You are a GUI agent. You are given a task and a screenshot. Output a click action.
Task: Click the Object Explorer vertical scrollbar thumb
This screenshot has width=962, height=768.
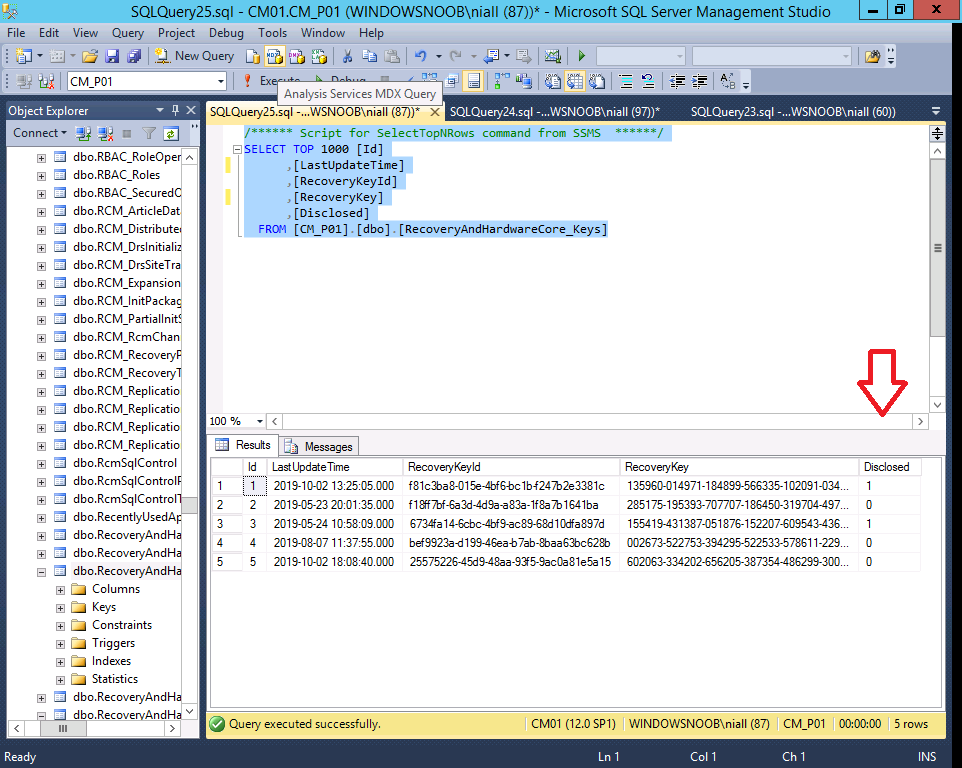[x=190, y=505]
